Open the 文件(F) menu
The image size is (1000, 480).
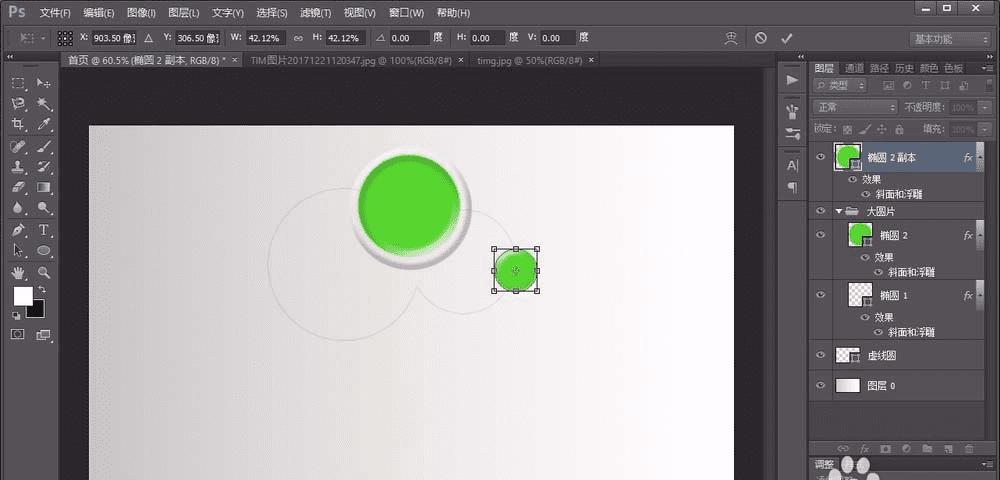coord(55,13)
